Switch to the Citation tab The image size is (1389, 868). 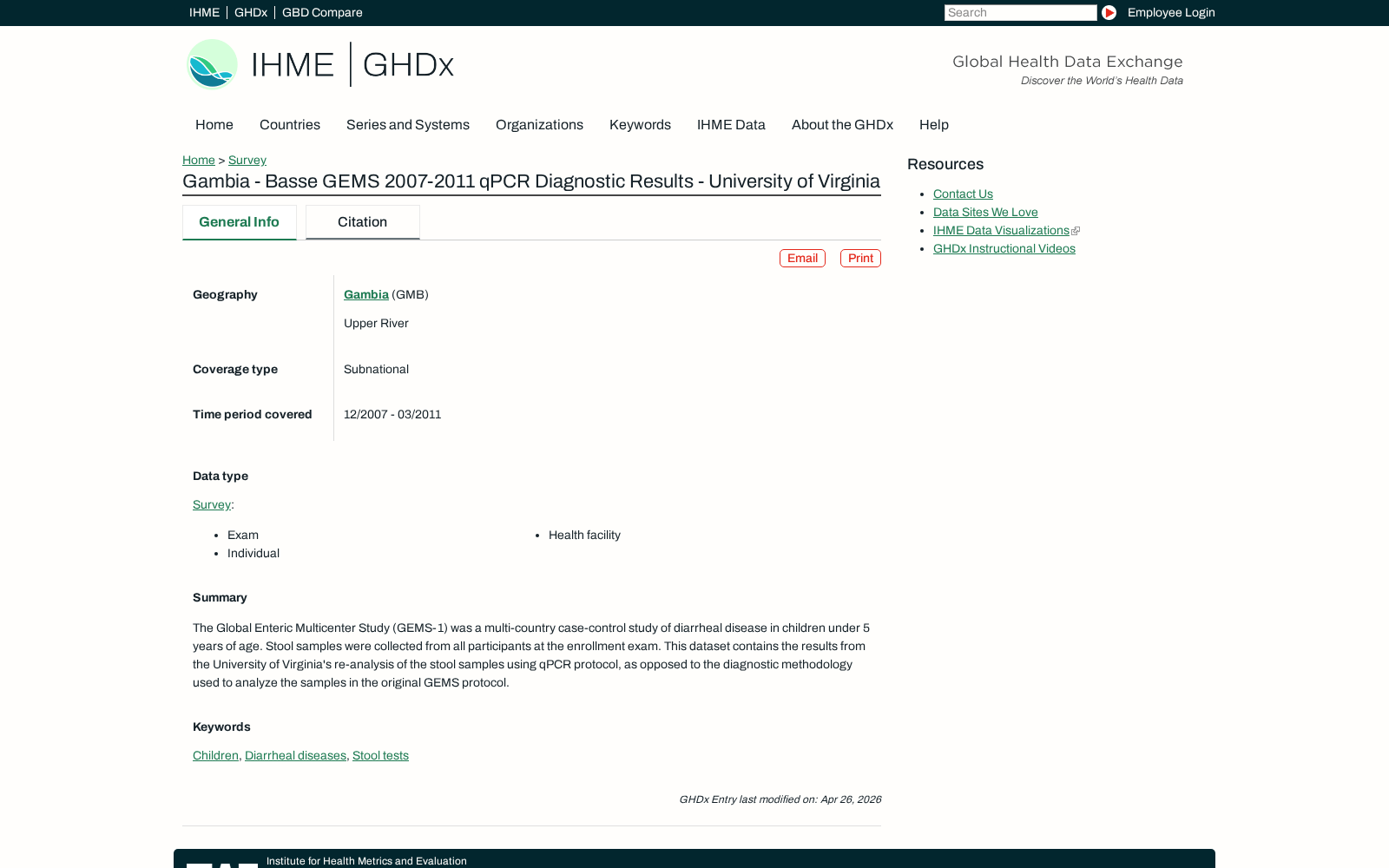363,222
